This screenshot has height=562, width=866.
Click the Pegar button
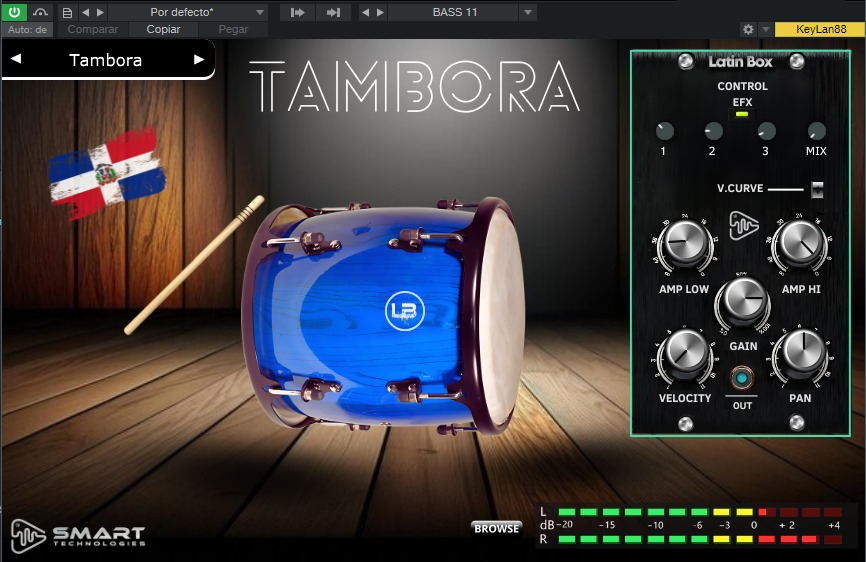click(x=233, y=29)
